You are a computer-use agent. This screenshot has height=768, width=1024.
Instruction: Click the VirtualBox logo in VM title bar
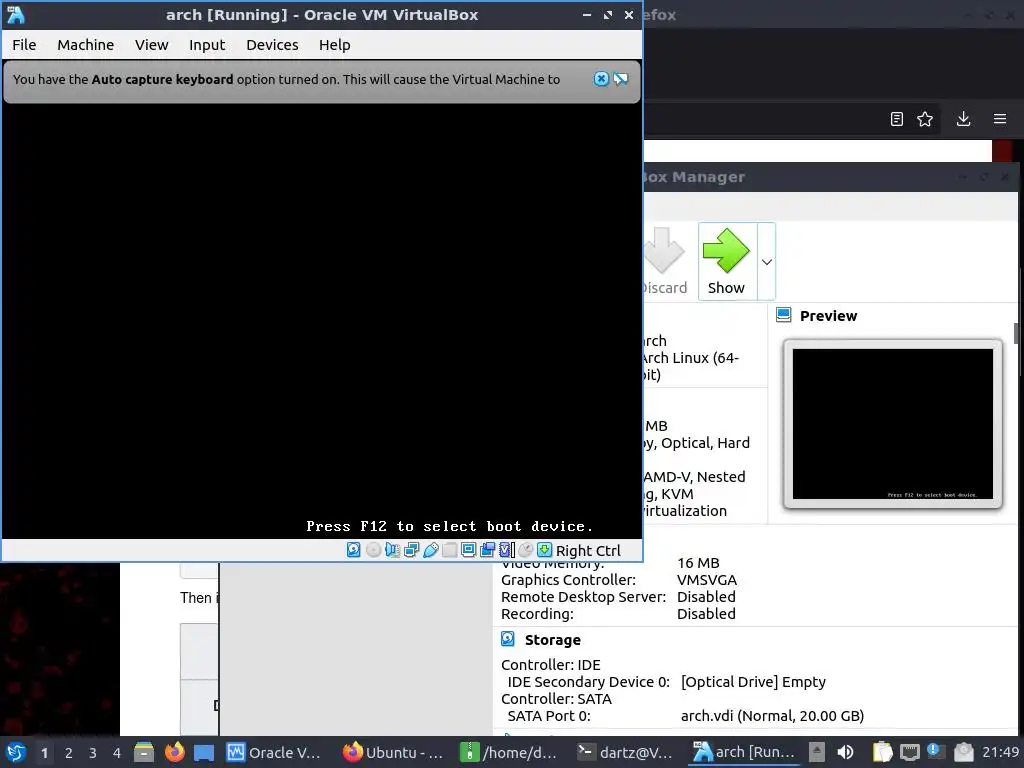[x=15, y=14]
